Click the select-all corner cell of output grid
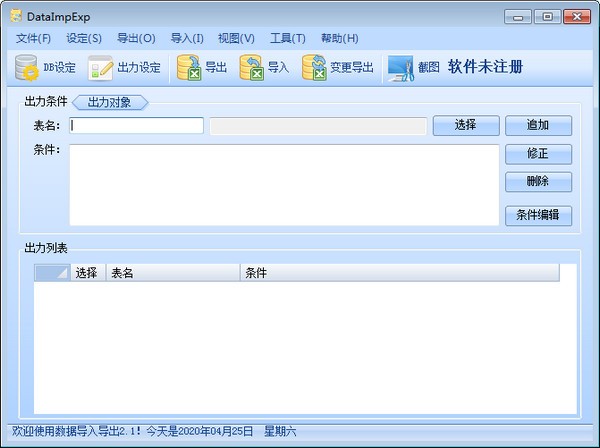600x448 pixels. pyautogui.click(x=52, y=273)
